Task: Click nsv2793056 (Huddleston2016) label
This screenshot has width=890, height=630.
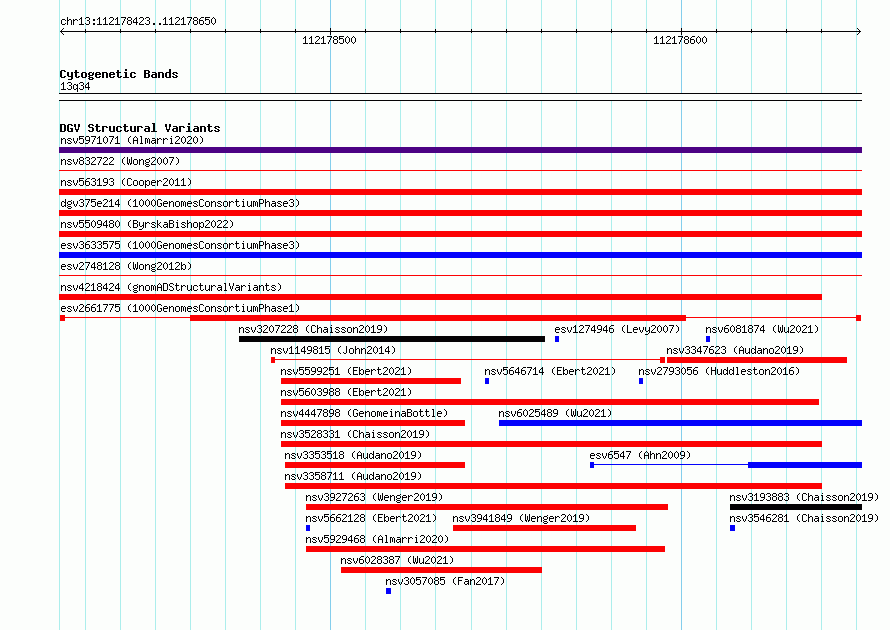Action: [x=719, y=371]
